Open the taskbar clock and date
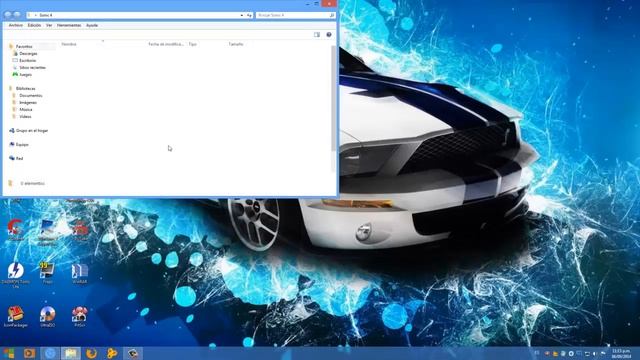The height and width of the screenshot is (360, 640). pos(621,353)
